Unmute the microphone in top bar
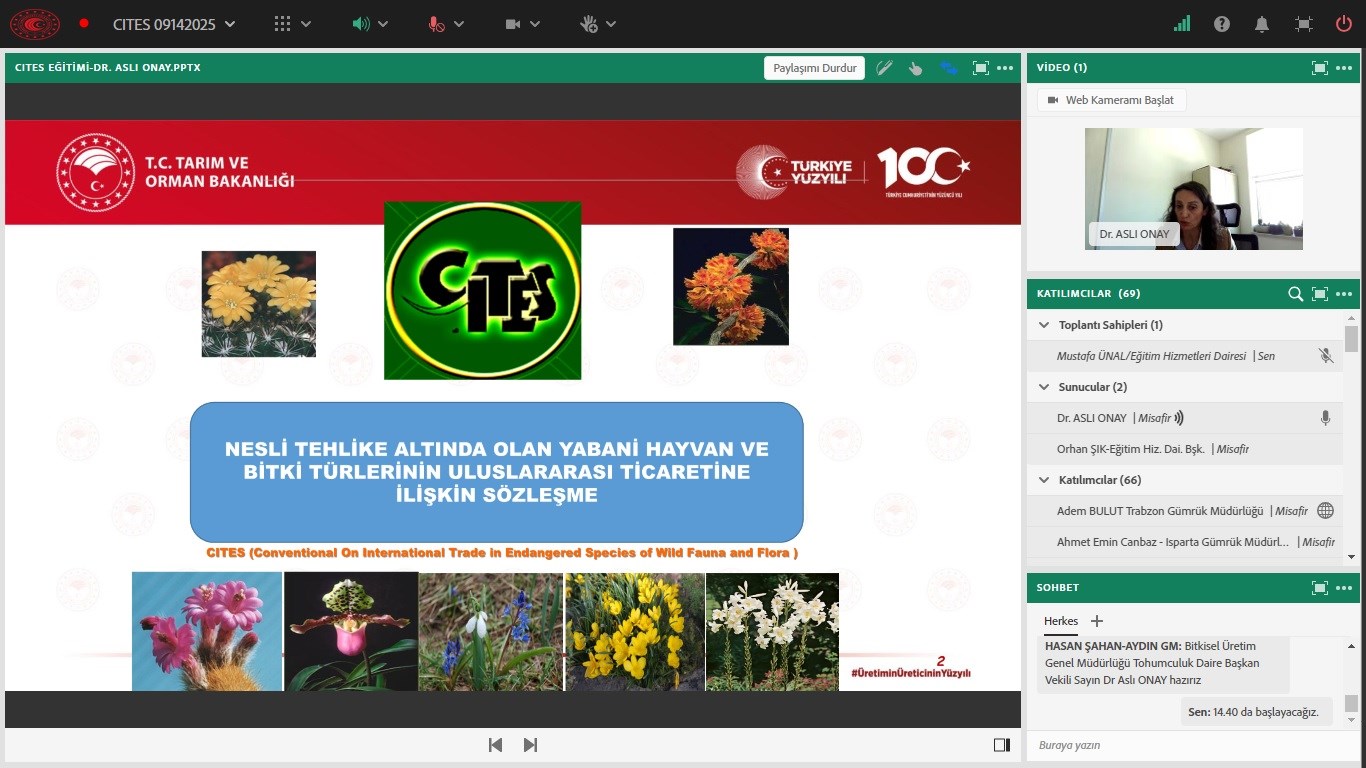1366x768 pixels. click(436, 24)
